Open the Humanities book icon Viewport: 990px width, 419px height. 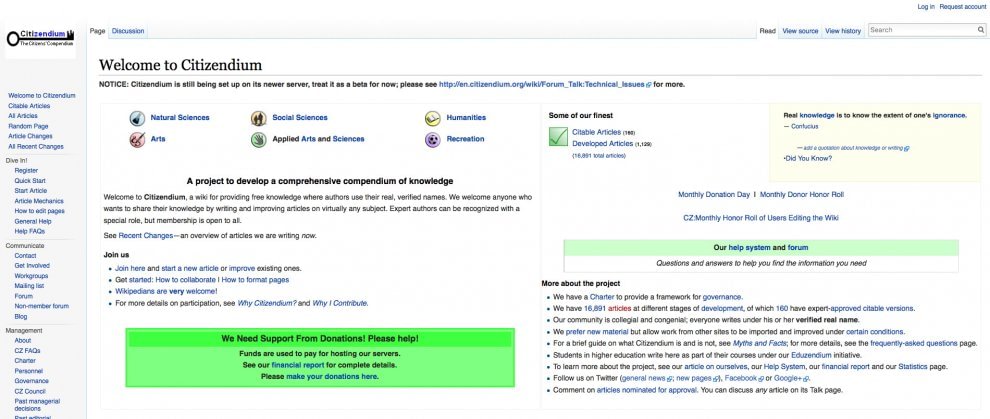[x=432, y=118]
